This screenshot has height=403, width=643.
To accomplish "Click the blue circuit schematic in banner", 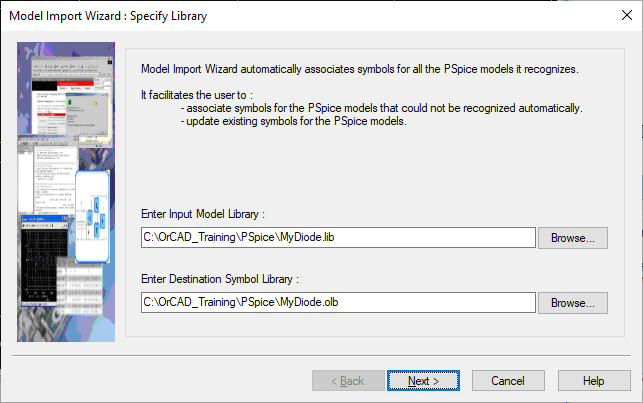I will click(x=92, y=216).
